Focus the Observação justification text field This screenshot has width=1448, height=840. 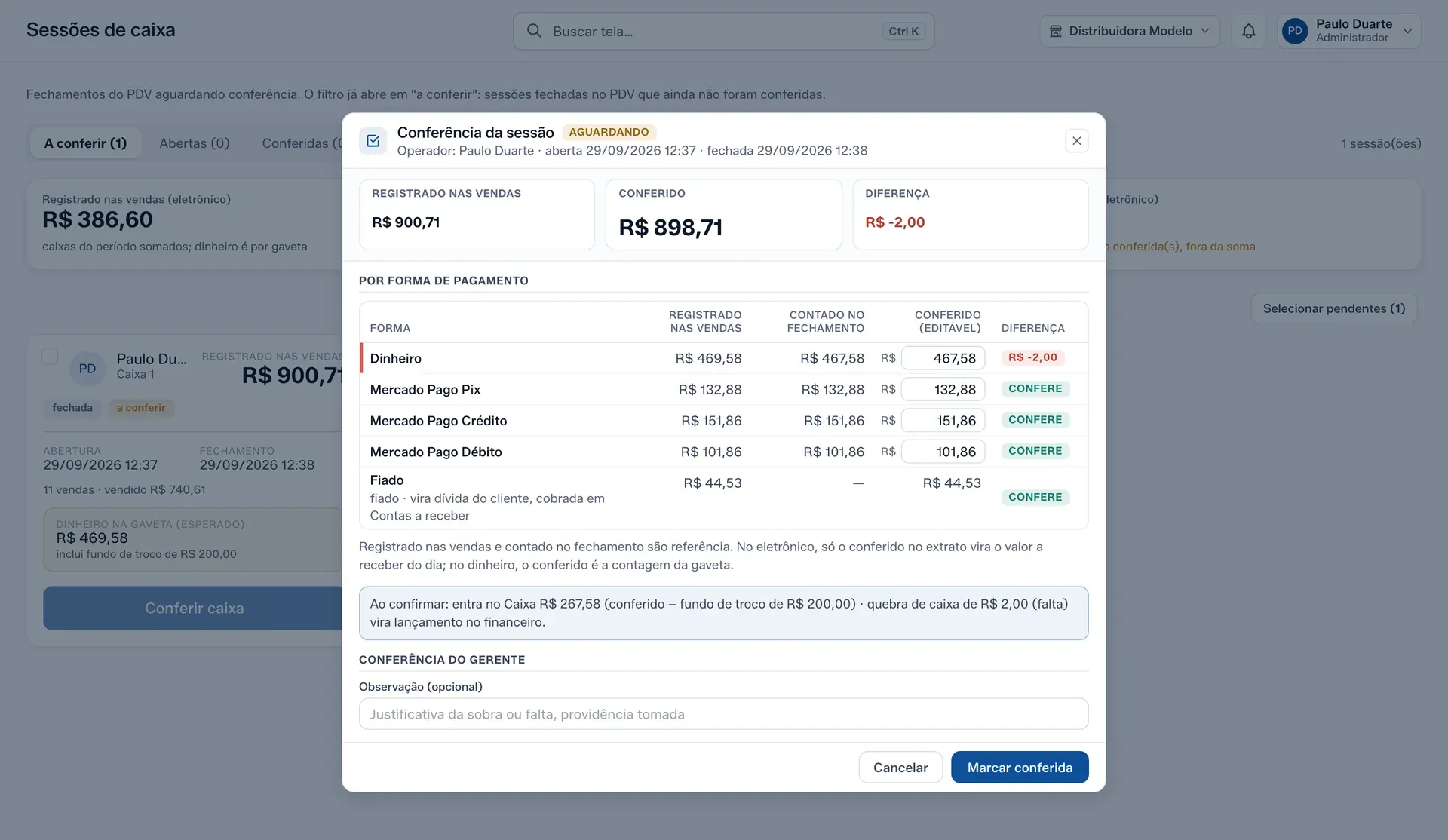point(724,714)
